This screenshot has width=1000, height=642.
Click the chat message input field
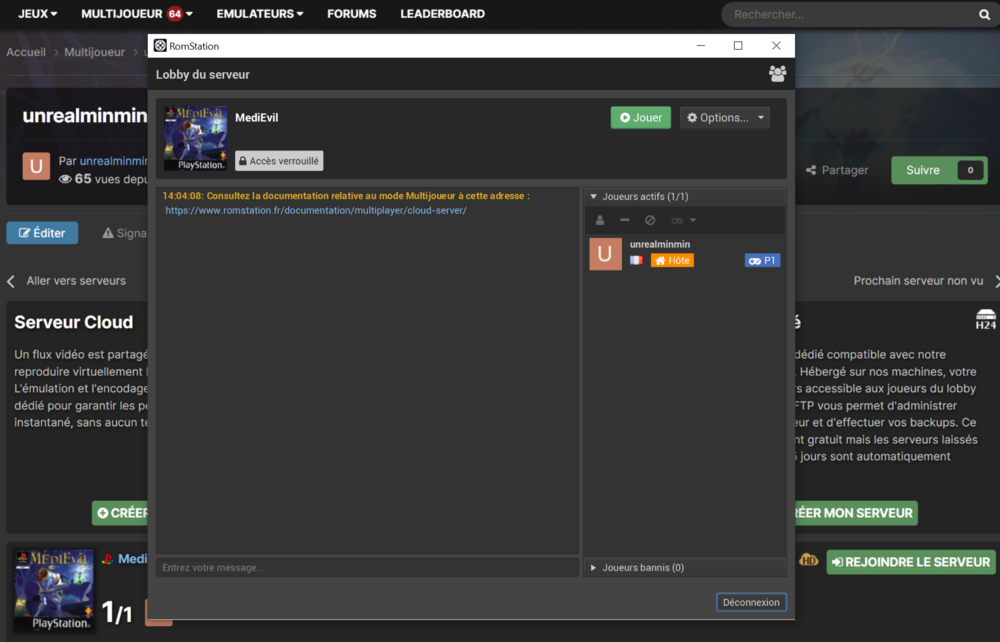tap(367, 568)
